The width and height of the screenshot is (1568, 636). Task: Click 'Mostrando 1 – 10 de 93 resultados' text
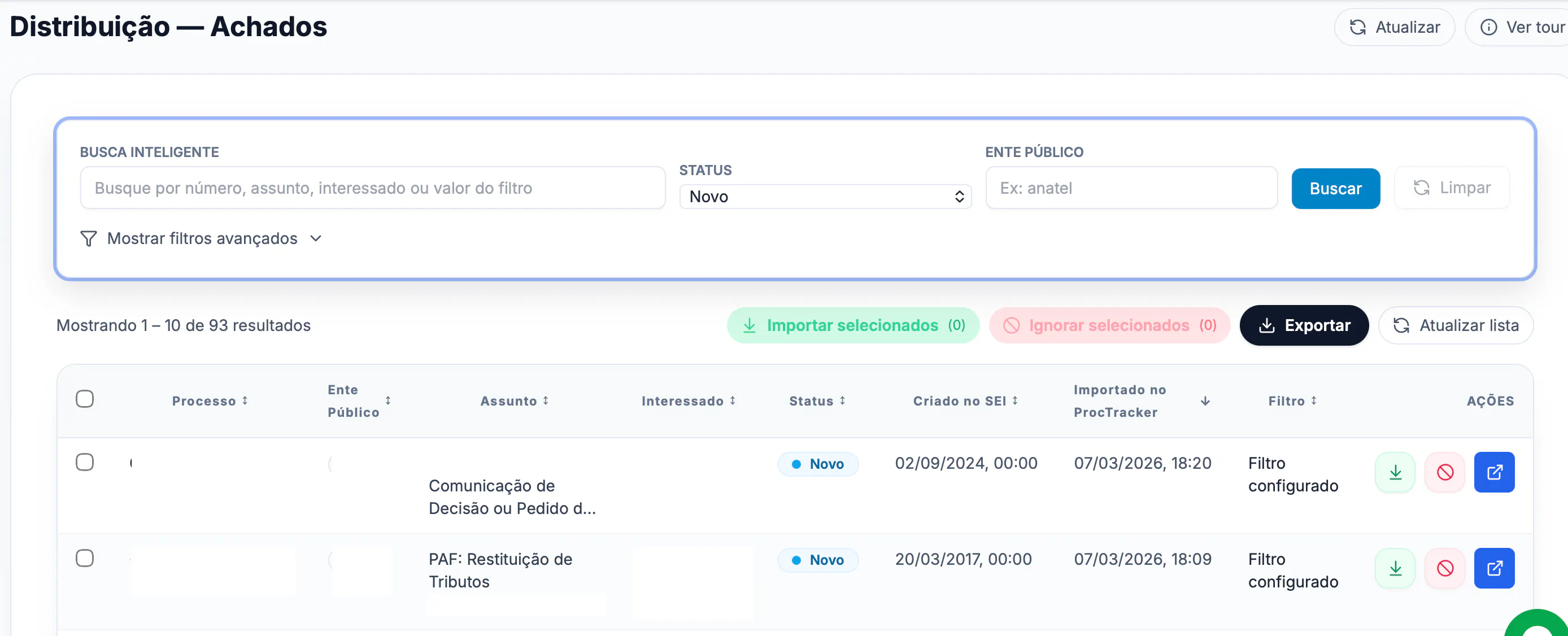tap(183, 325)
